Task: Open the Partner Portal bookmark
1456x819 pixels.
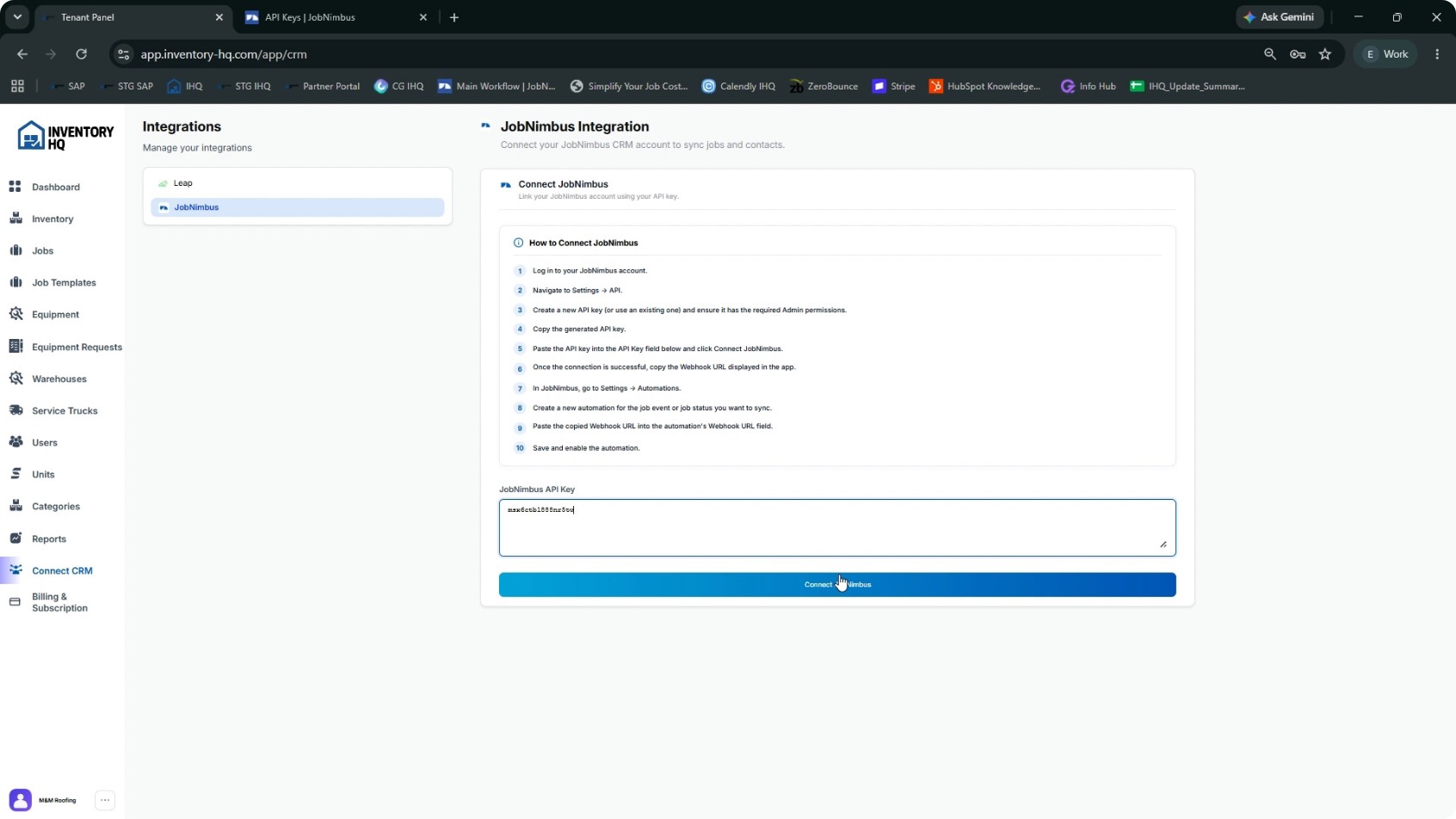Action: pos(323,86)
